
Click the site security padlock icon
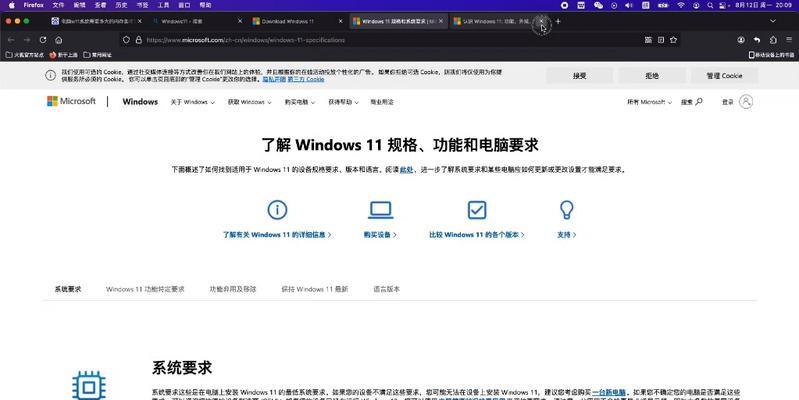[x=139, y=40]
